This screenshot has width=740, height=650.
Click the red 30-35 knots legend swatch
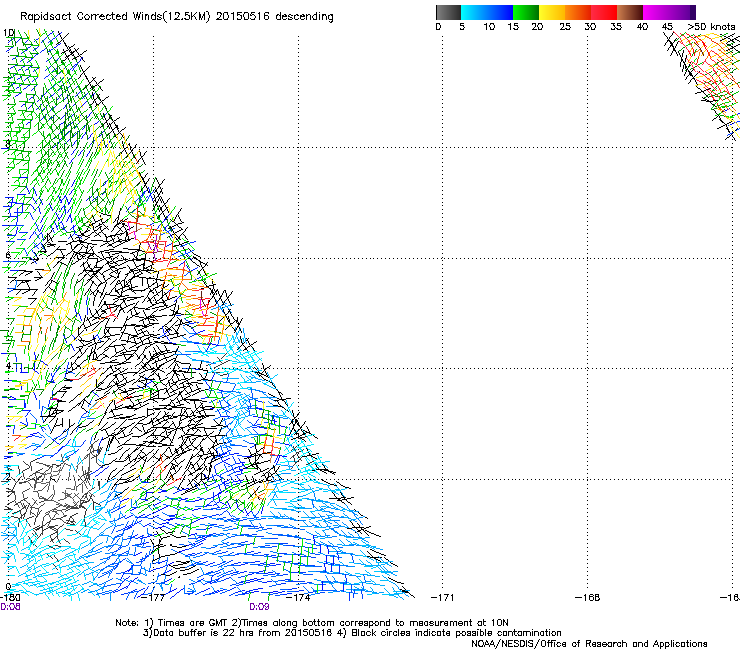coord(604,12)
